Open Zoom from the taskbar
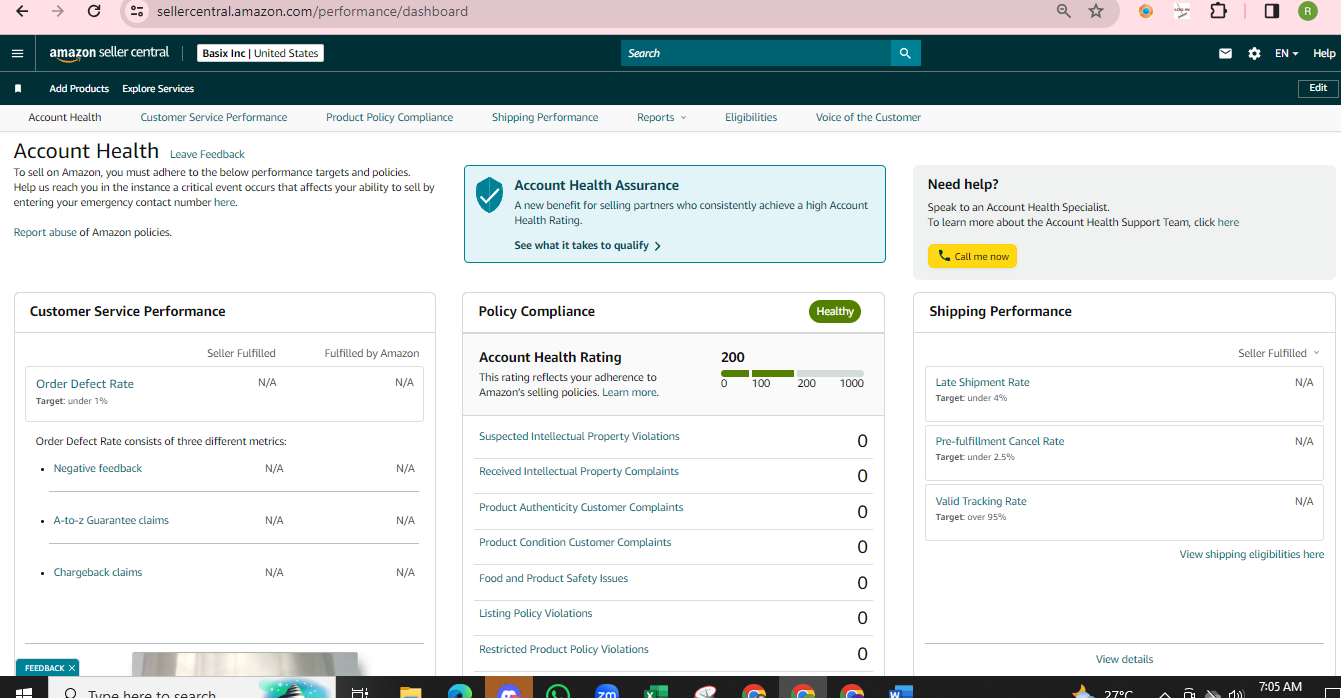Screen dimensions: 1341x698 pyautogui.click(x=607, y=692)
